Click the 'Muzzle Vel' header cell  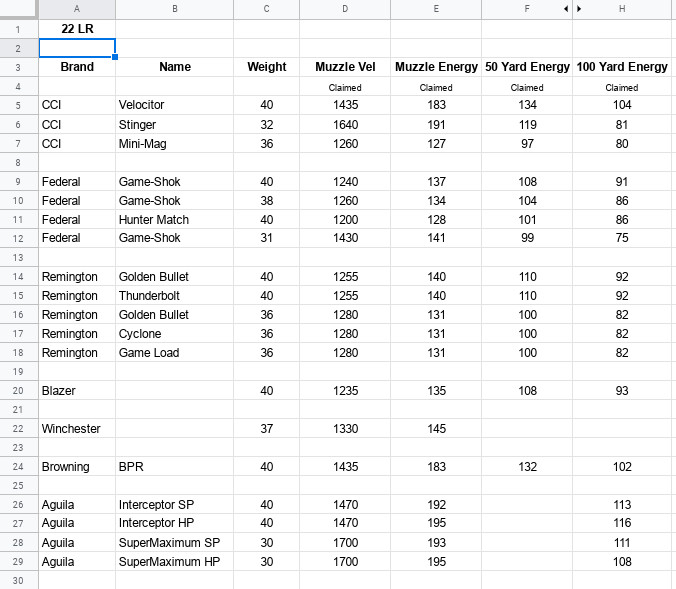pyautogui.click(x=345, y=67)
